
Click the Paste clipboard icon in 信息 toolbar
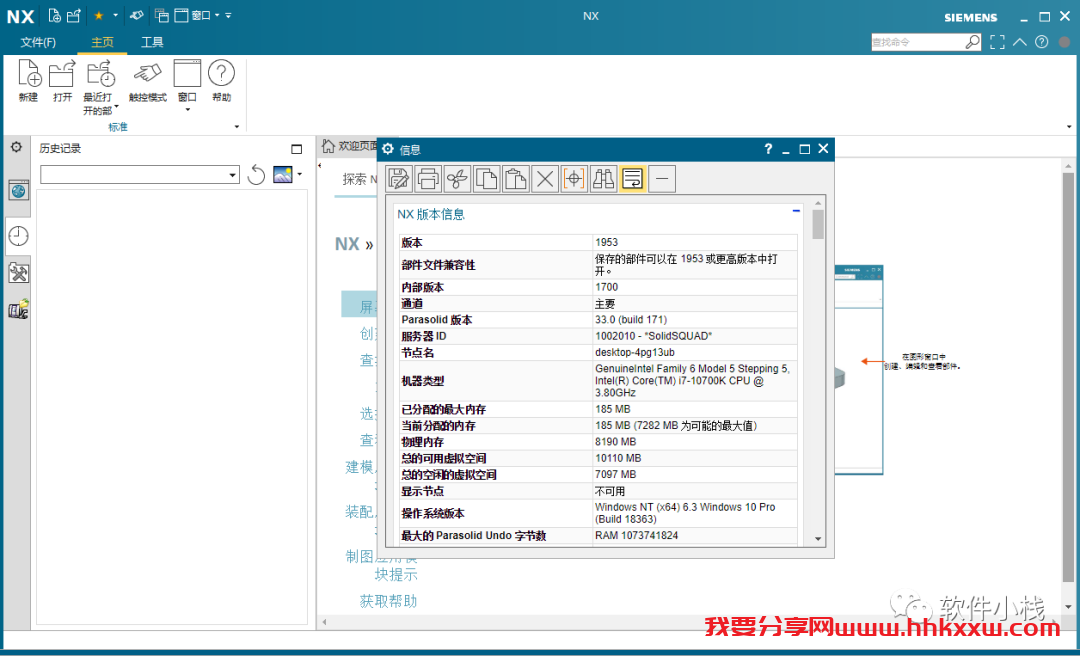click(516, 180)
